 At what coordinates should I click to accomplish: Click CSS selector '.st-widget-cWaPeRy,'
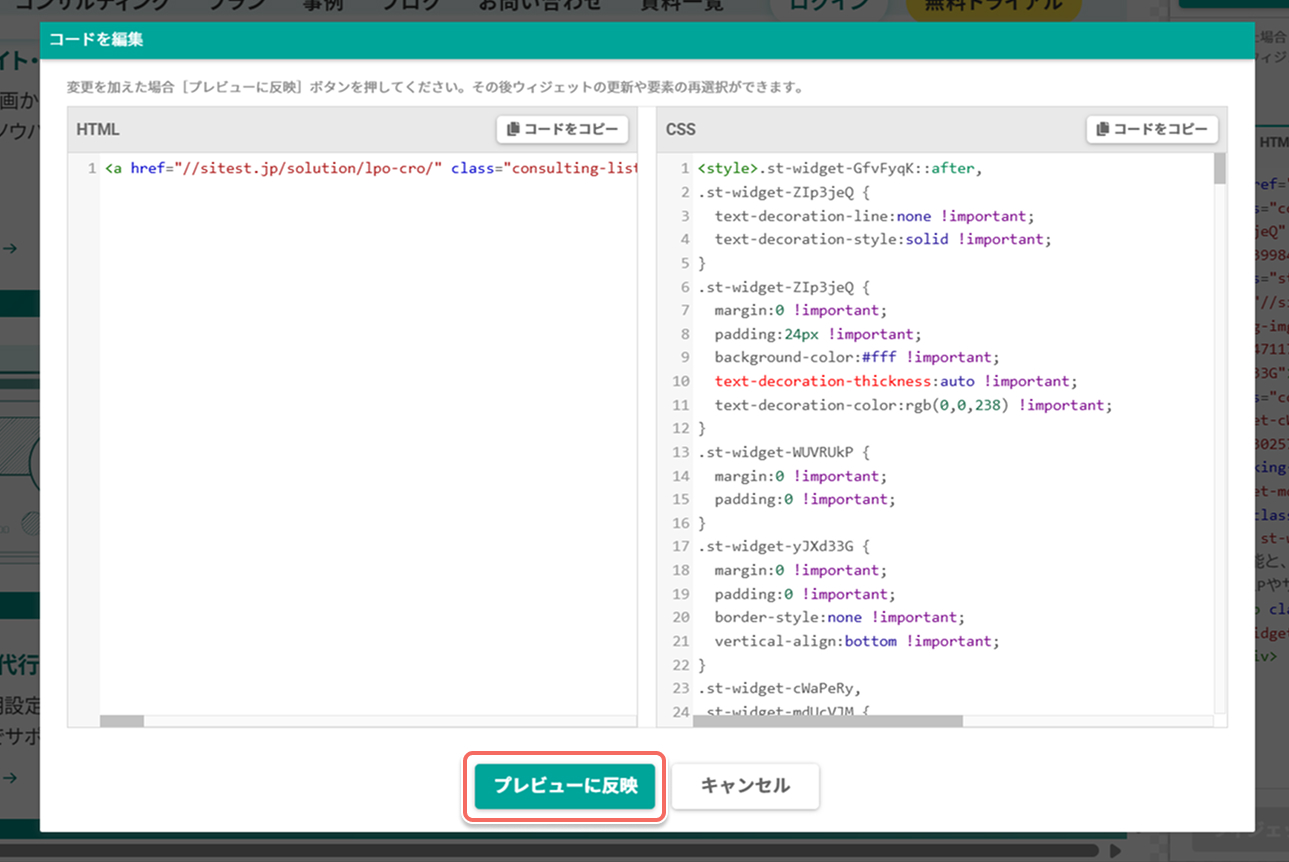pos(780,688)
